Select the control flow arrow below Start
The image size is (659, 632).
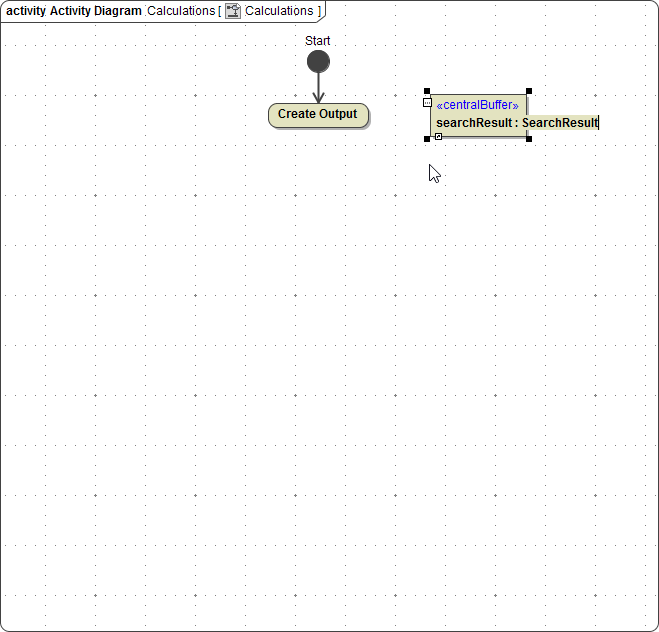318,88
